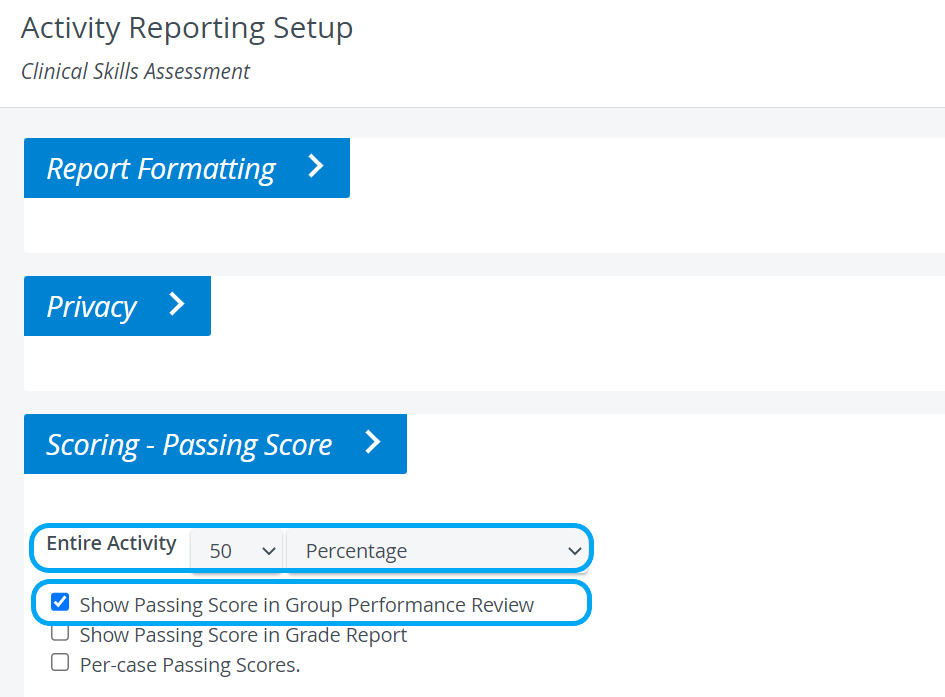The image size is (945, 697).
Task: Expand the Privacy section header
Action: coord(118,306)
